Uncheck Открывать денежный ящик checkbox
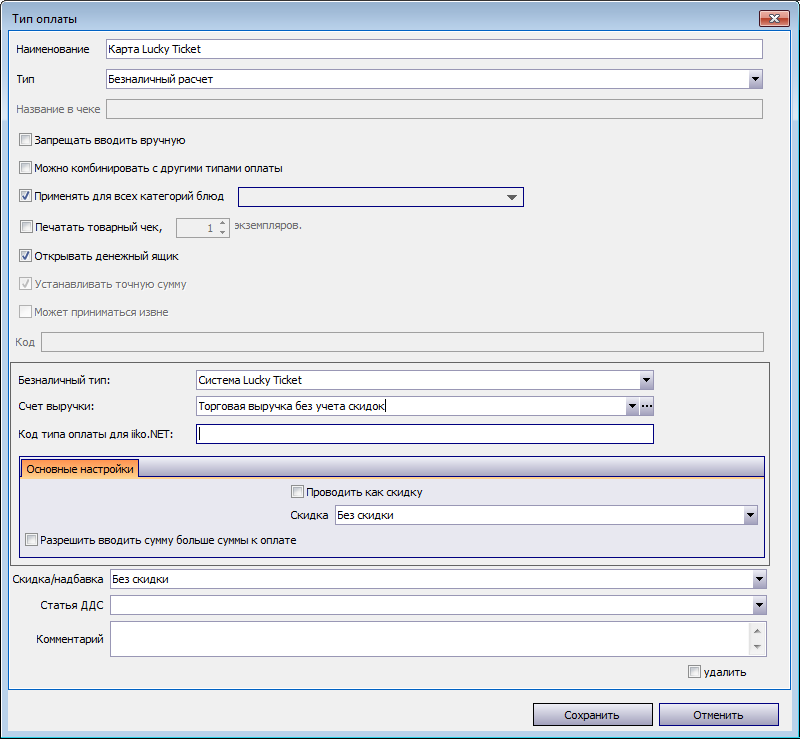800x739 pixels. point(26,256)
